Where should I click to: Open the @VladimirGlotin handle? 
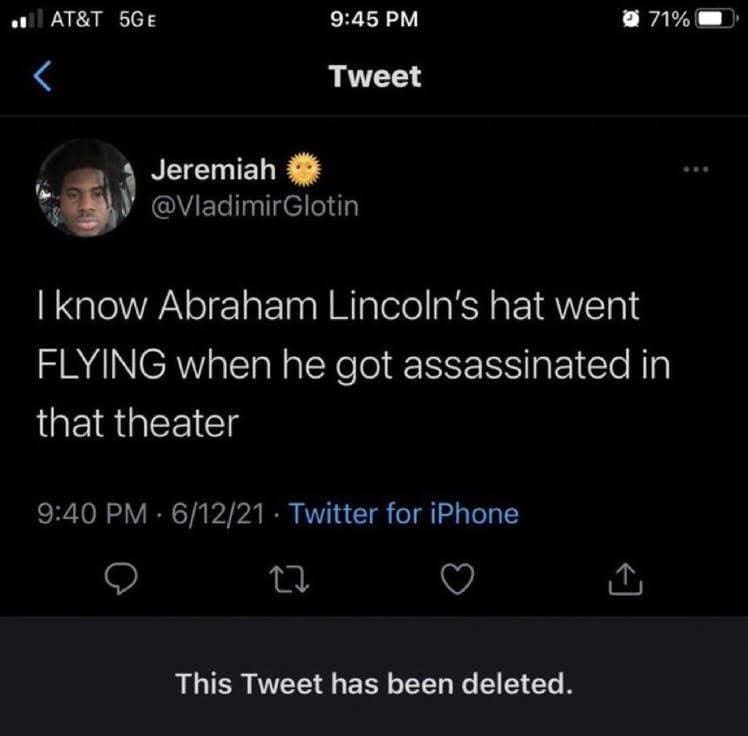coord(254,206)
